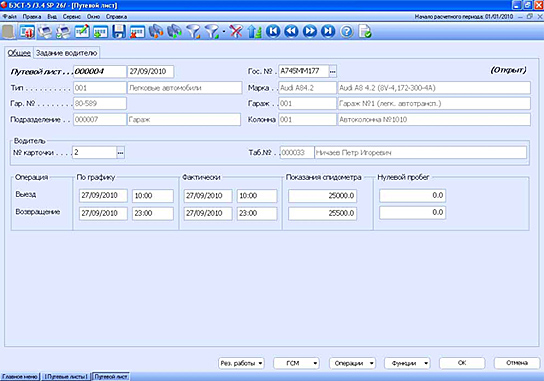Click driver name field Ничаев Петр Игоревич
The height and width of the screenshot is (381, 544).
click(420, 153)
